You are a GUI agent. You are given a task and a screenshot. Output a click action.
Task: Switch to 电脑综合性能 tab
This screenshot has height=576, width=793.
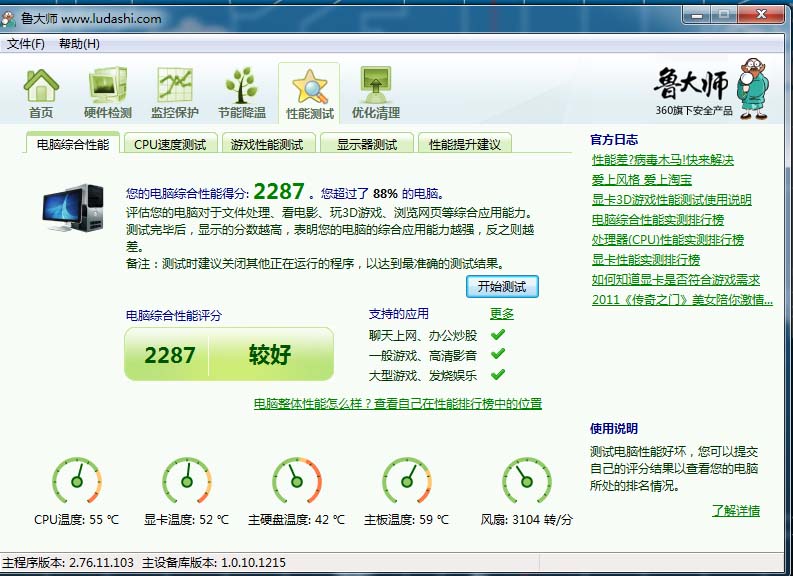[x=73, y=144]
